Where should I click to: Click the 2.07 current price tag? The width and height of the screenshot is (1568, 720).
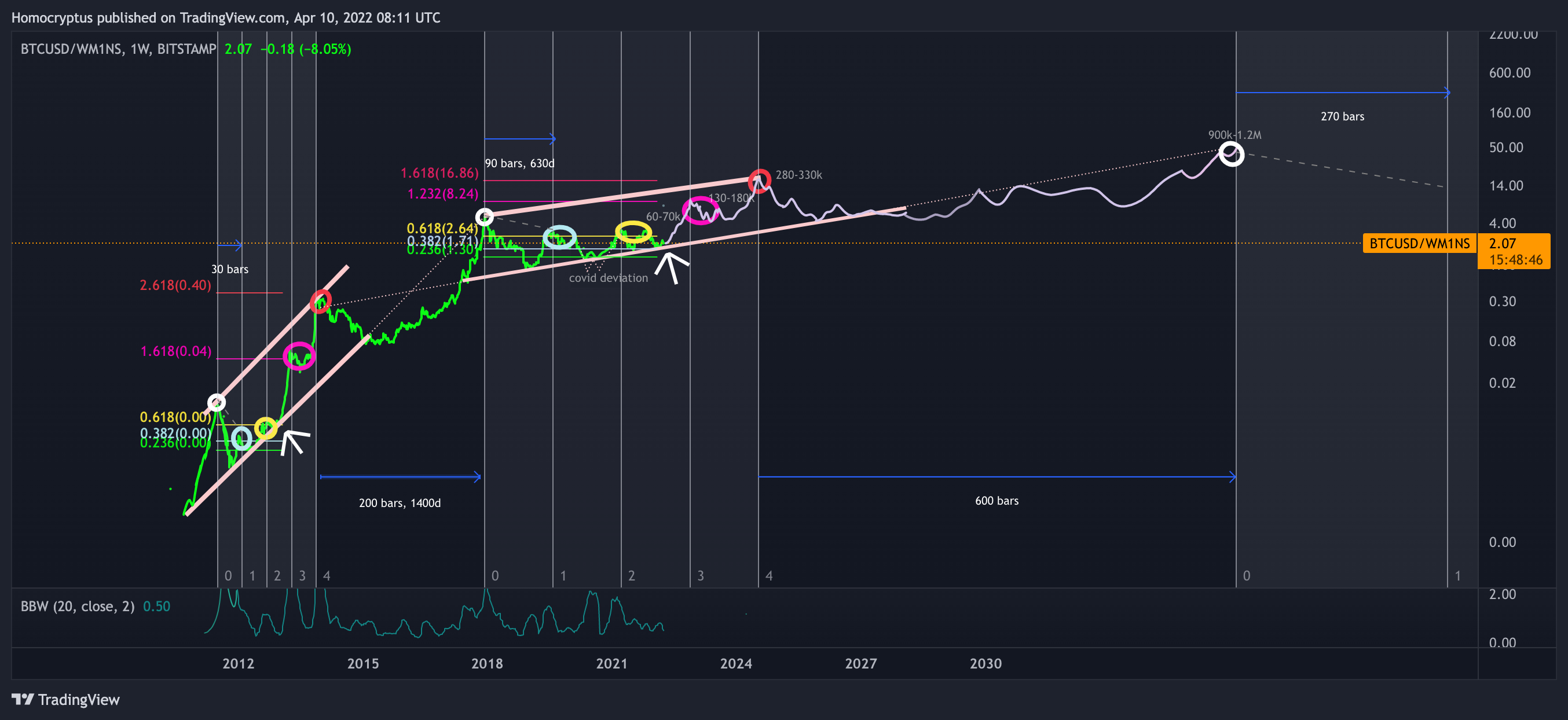[x=1502, y=244]
